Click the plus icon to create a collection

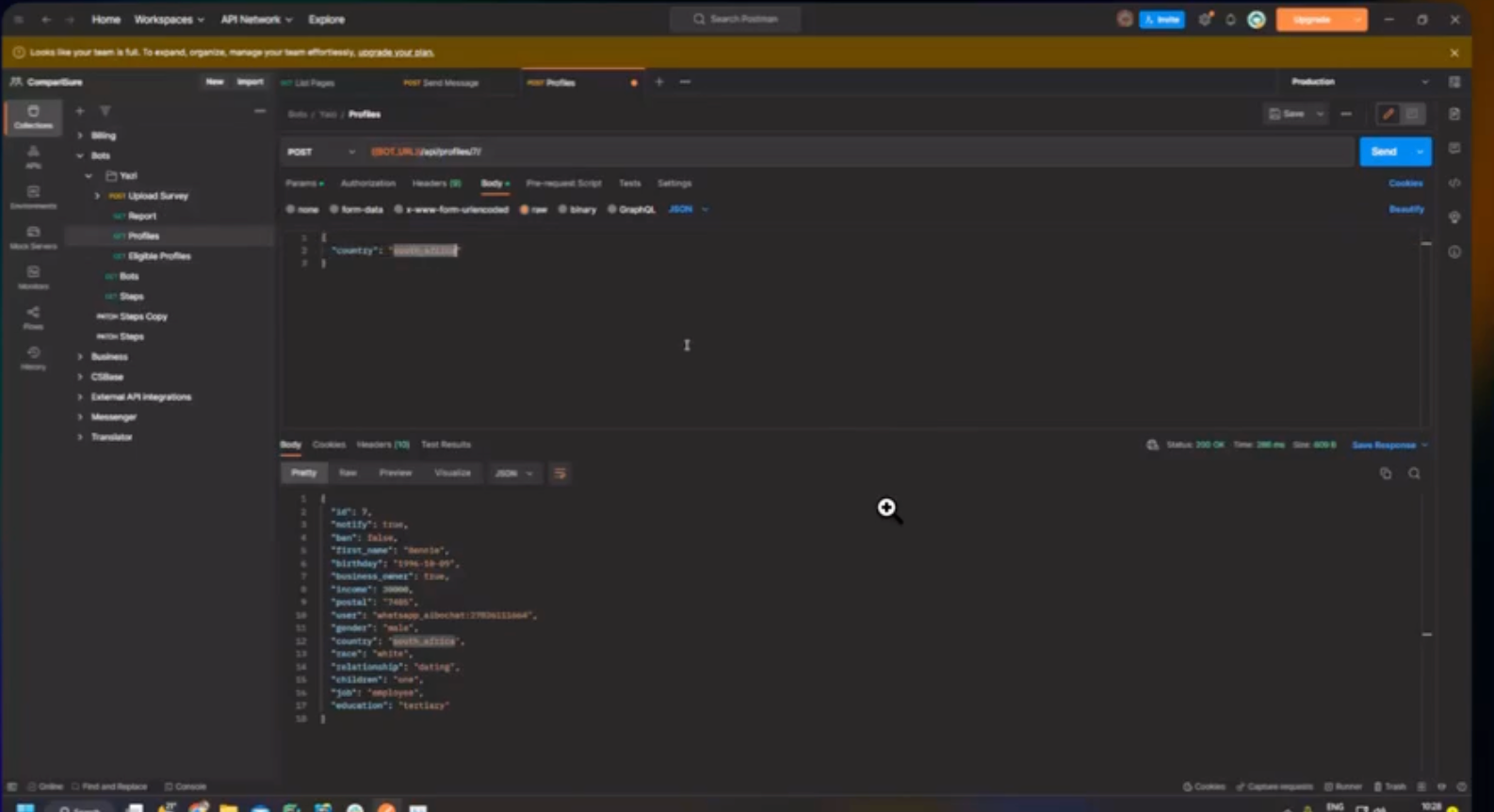[x=80, y=111]
